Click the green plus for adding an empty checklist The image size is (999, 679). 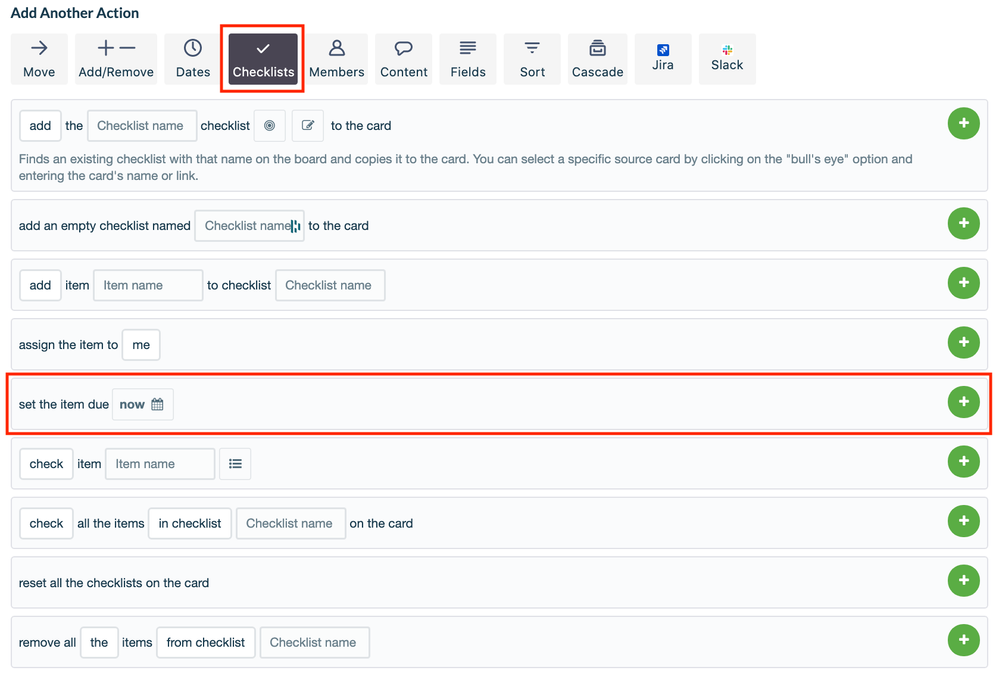(963, 223)
